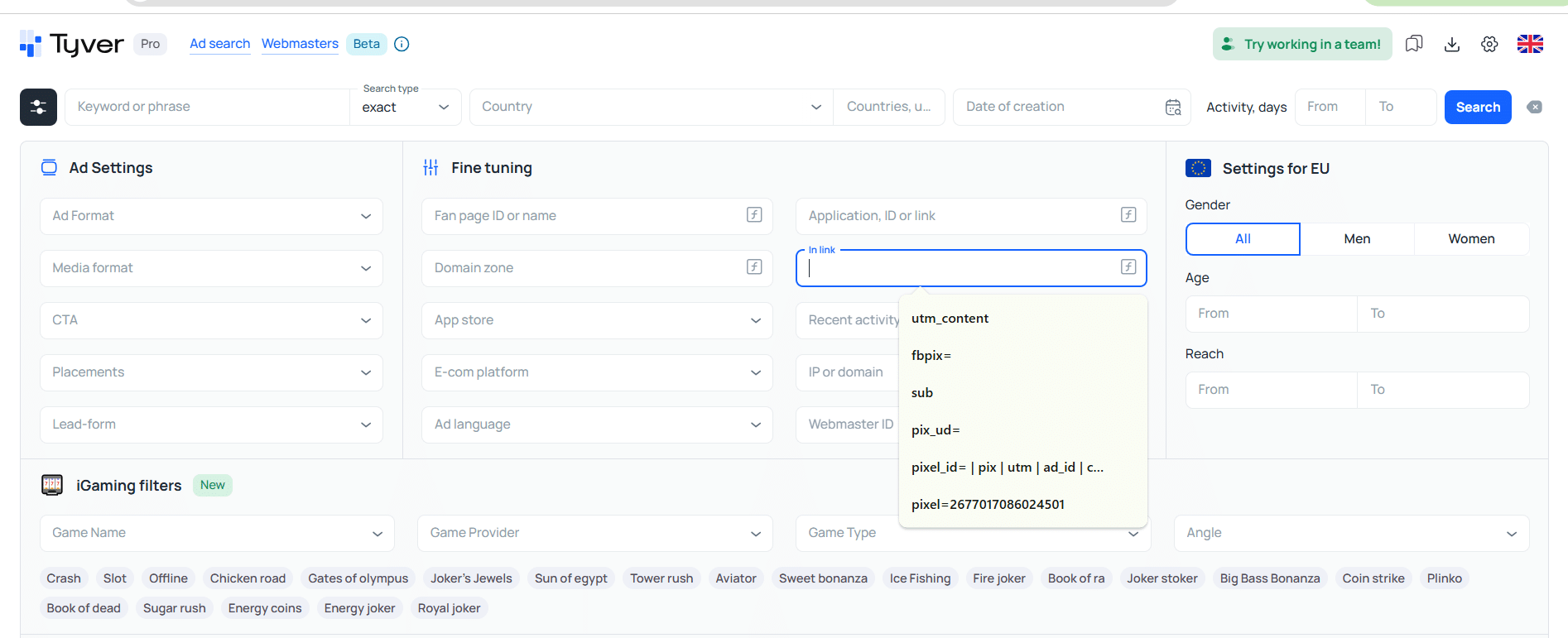Choose utm_content suggestion
The width and height of the screenshot is (1568, 638).
click(x=1023, y=319)
